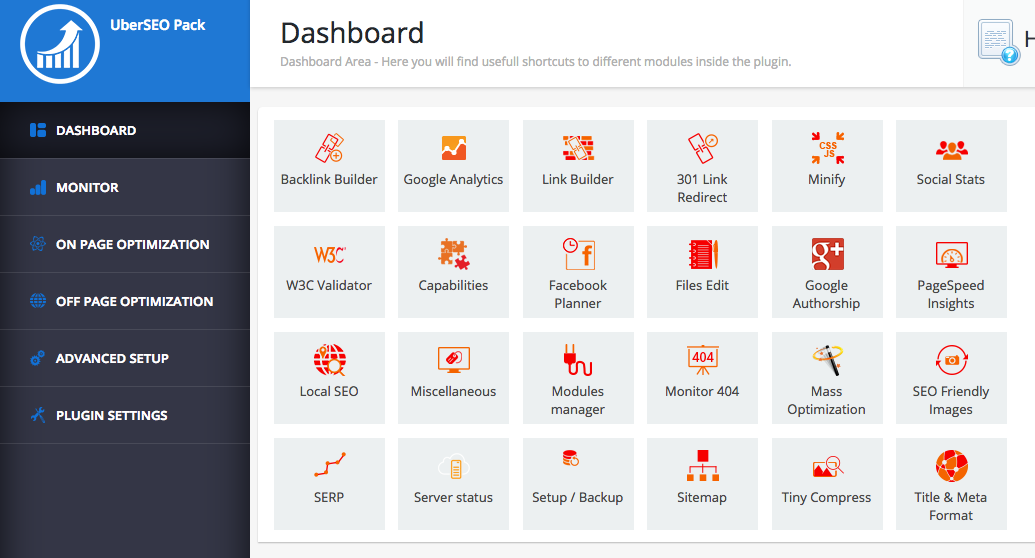Click the Title & Meta Format label

click(x=951, y=506)
